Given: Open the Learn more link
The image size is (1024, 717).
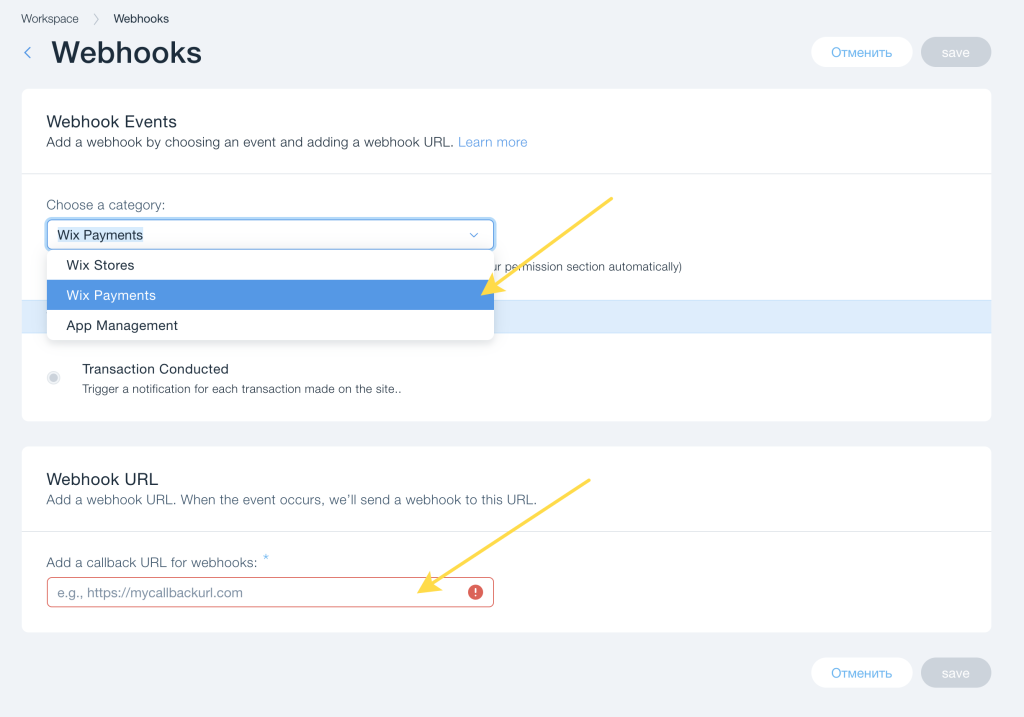Looking at the screenshot, I should pyautogui.click(x=492, y=142).
